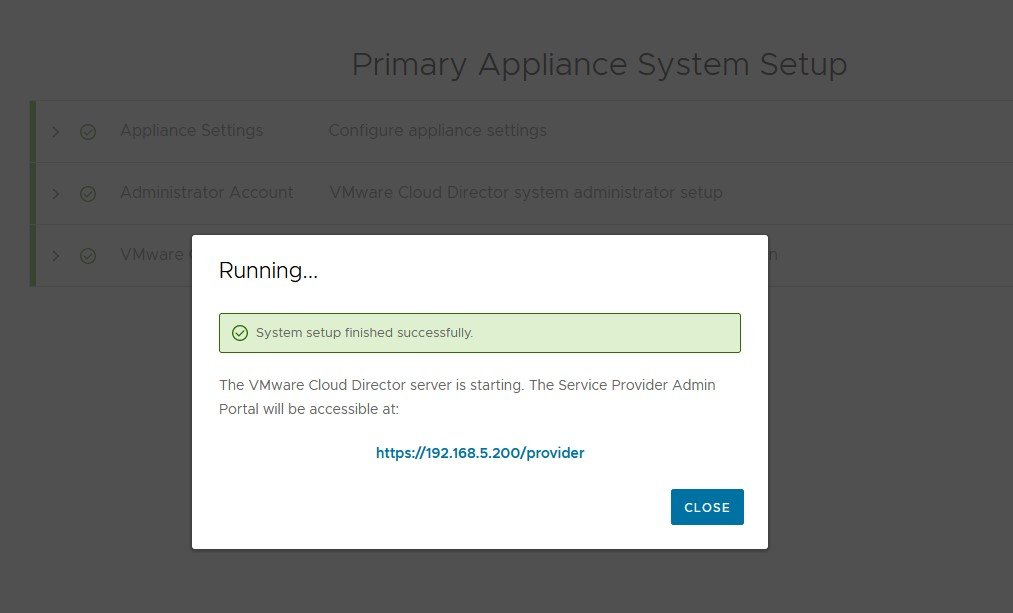Select the Administrator Account row label
The image size is (1013, 613).
click(207, 192)
